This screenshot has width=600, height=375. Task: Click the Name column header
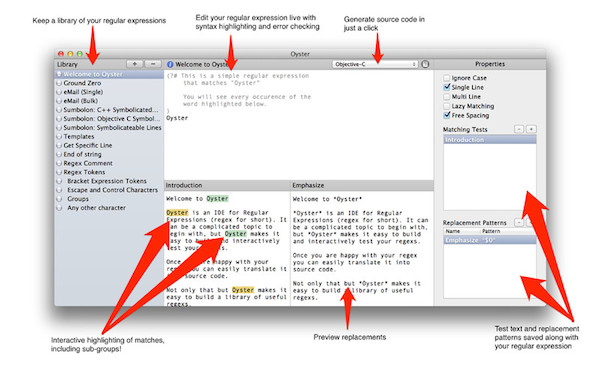tap(461, 231)
